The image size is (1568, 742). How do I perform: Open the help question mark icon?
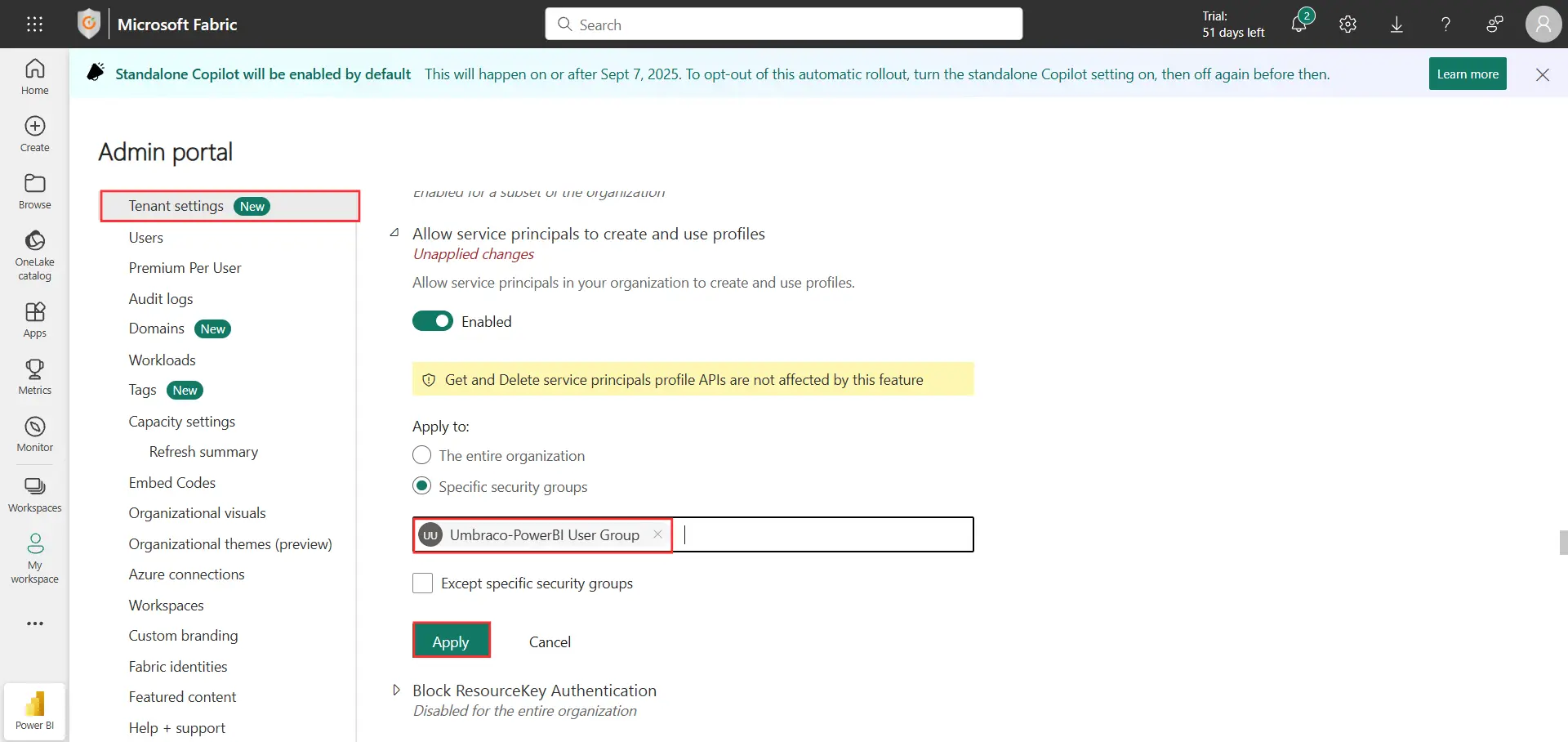point(1445,25)
